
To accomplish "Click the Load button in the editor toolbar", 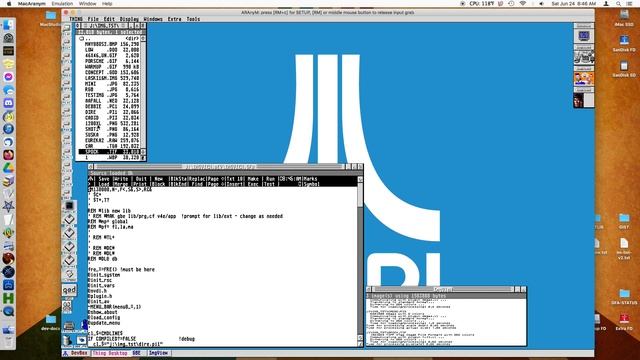I will [x=104, y=184].
